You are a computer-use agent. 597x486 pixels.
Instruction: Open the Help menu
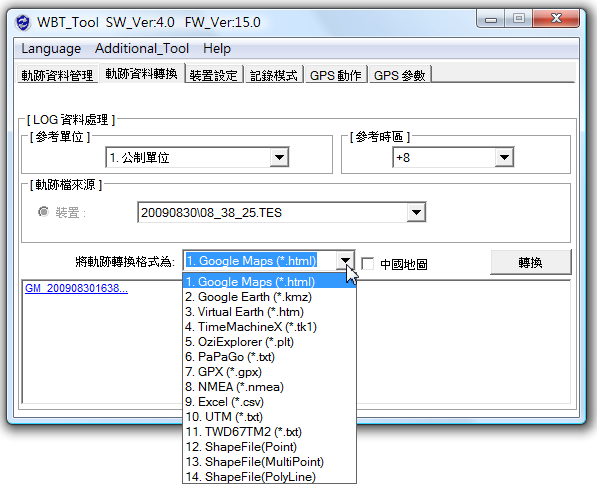(x=217, y=48)
